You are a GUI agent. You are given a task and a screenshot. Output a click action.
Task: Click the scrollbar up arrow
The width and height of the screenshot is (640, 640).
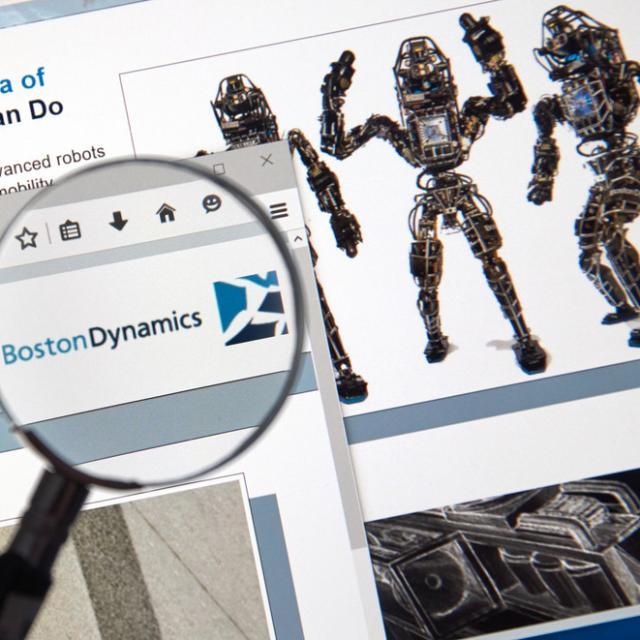point(298,238)
